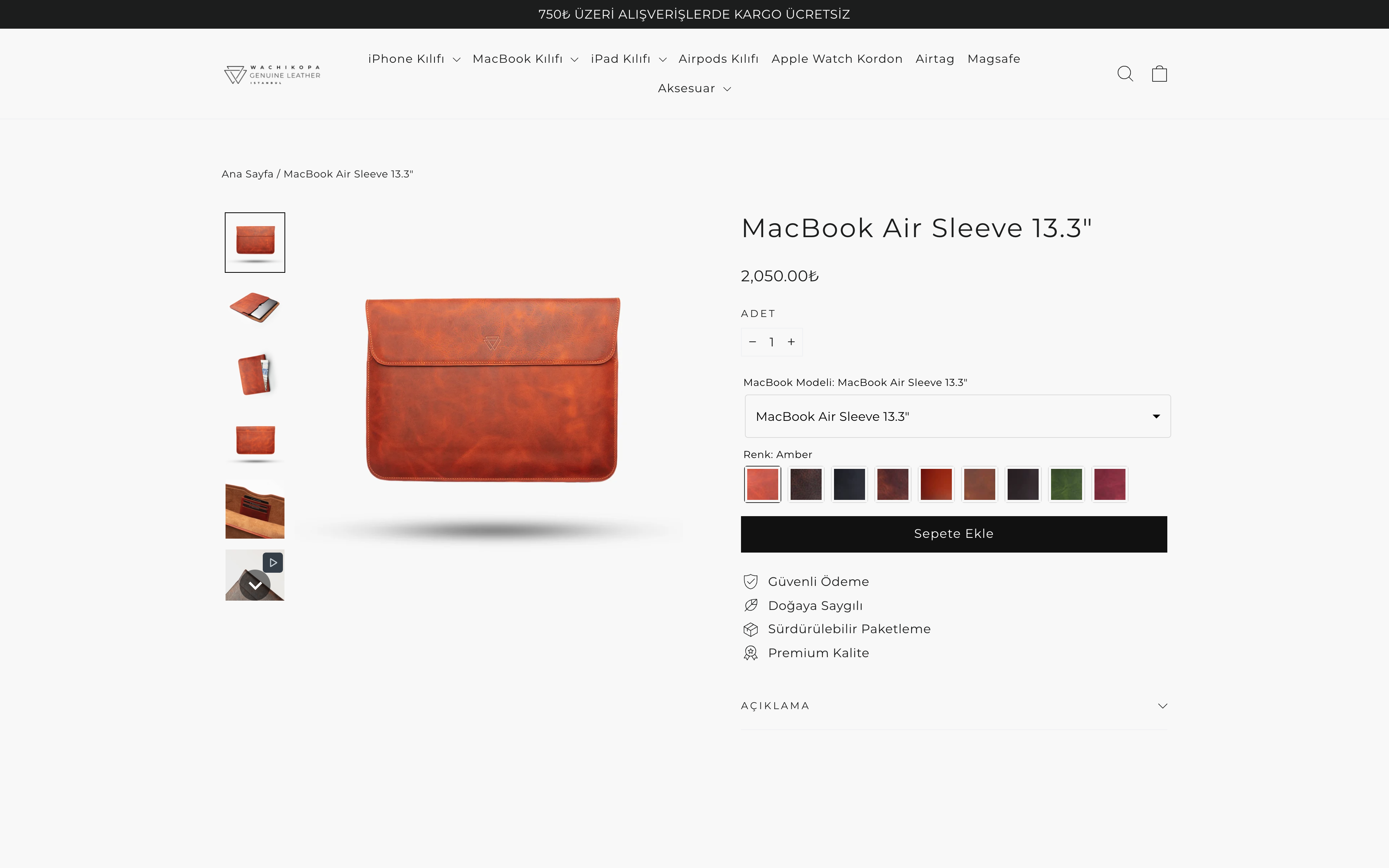Click the Wachikopa logo
The image size is (1389, 868).
pyautogui.click(x=272, y=74)
